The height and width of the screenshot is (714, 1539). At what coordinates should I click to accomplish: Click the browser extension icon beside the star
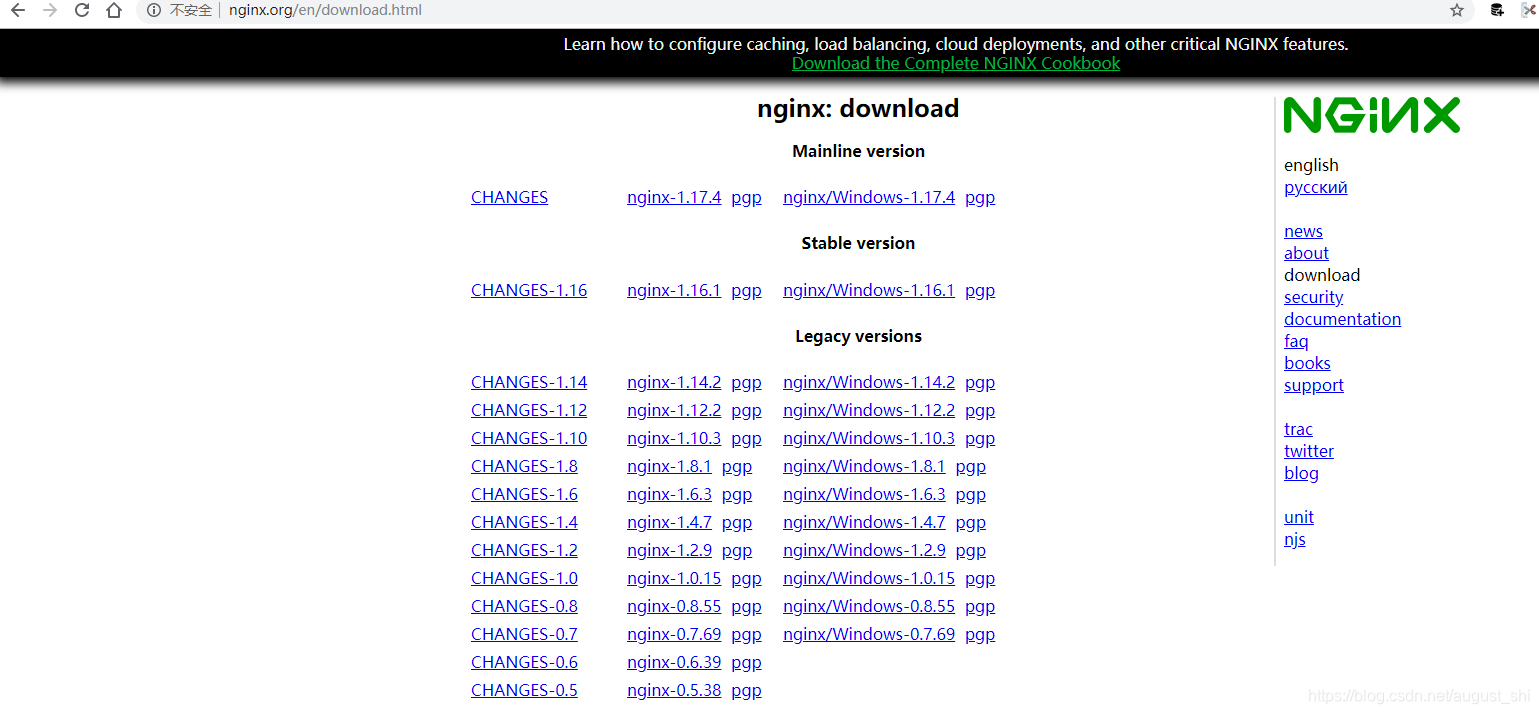1496,11
